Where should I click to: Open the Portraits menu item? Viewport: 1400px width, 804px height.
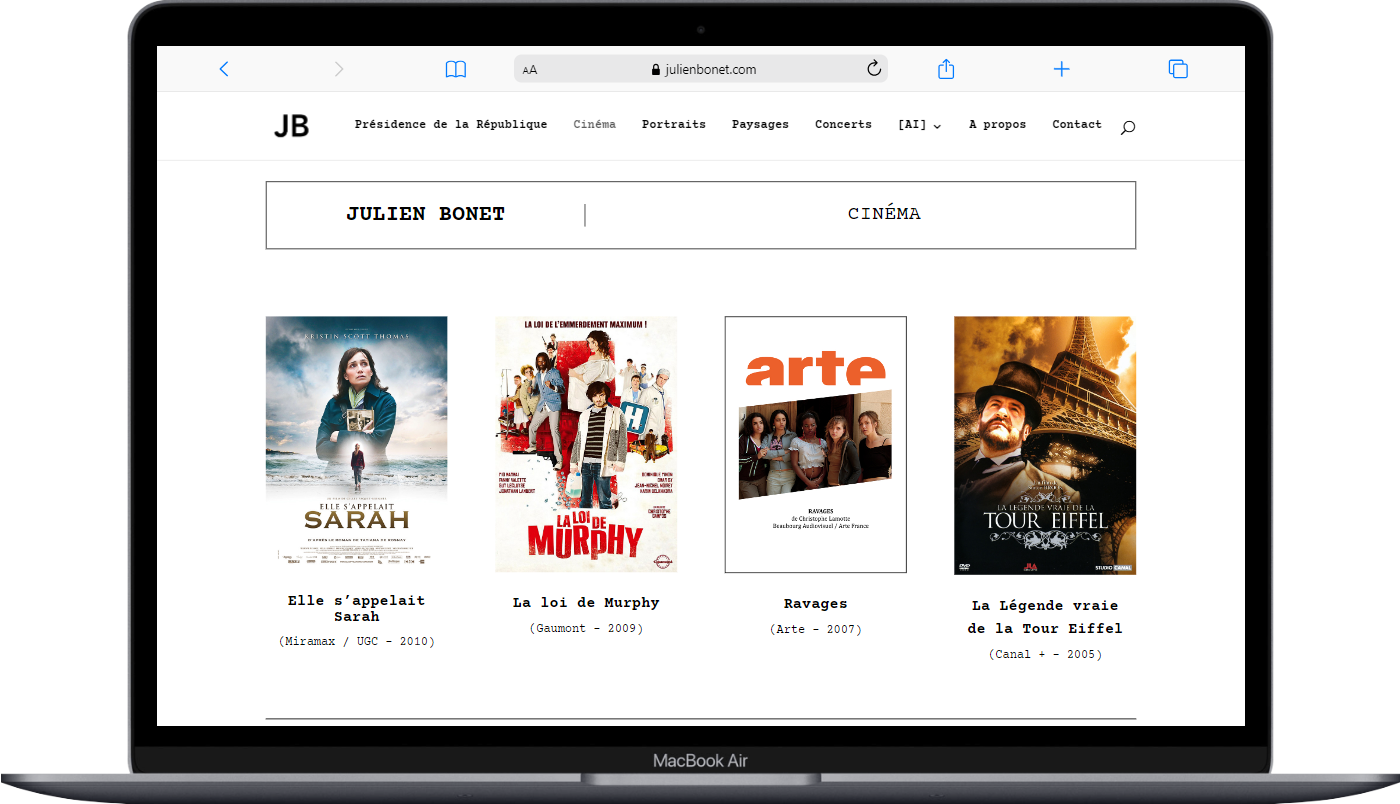point(674,125)
